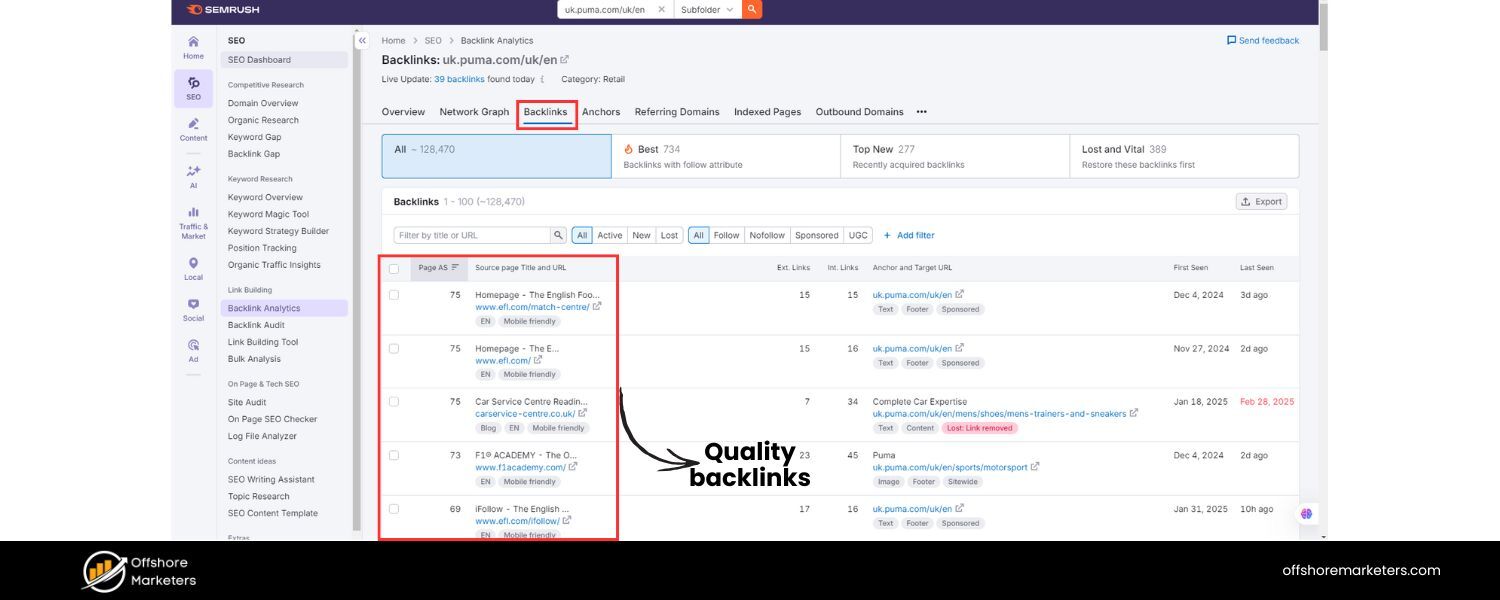1500x600 pixels.
Task: Collapse the sidebar using the double-chevron control
Action: pyautogui.click(x=362, y=41)
